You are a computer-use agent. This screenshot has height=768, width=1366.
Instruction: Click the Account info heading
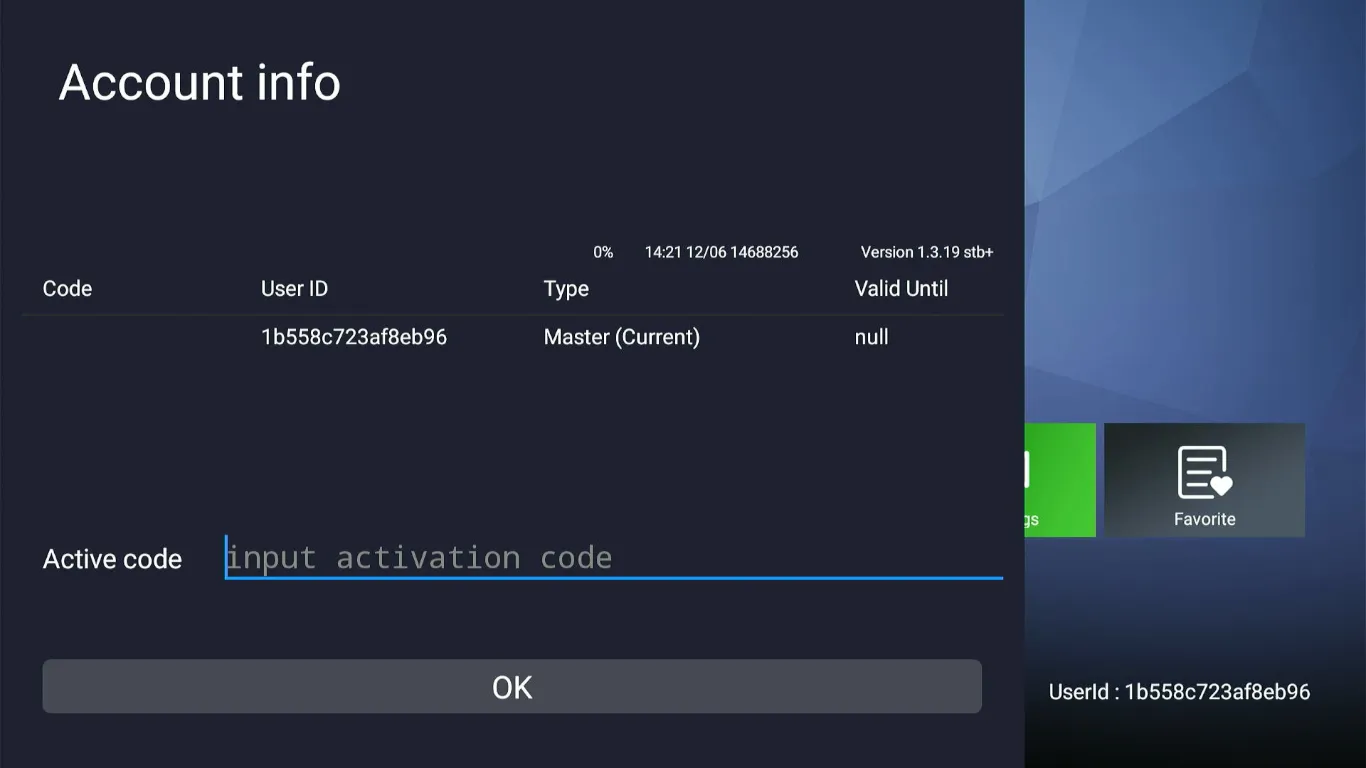click(200, 82)
